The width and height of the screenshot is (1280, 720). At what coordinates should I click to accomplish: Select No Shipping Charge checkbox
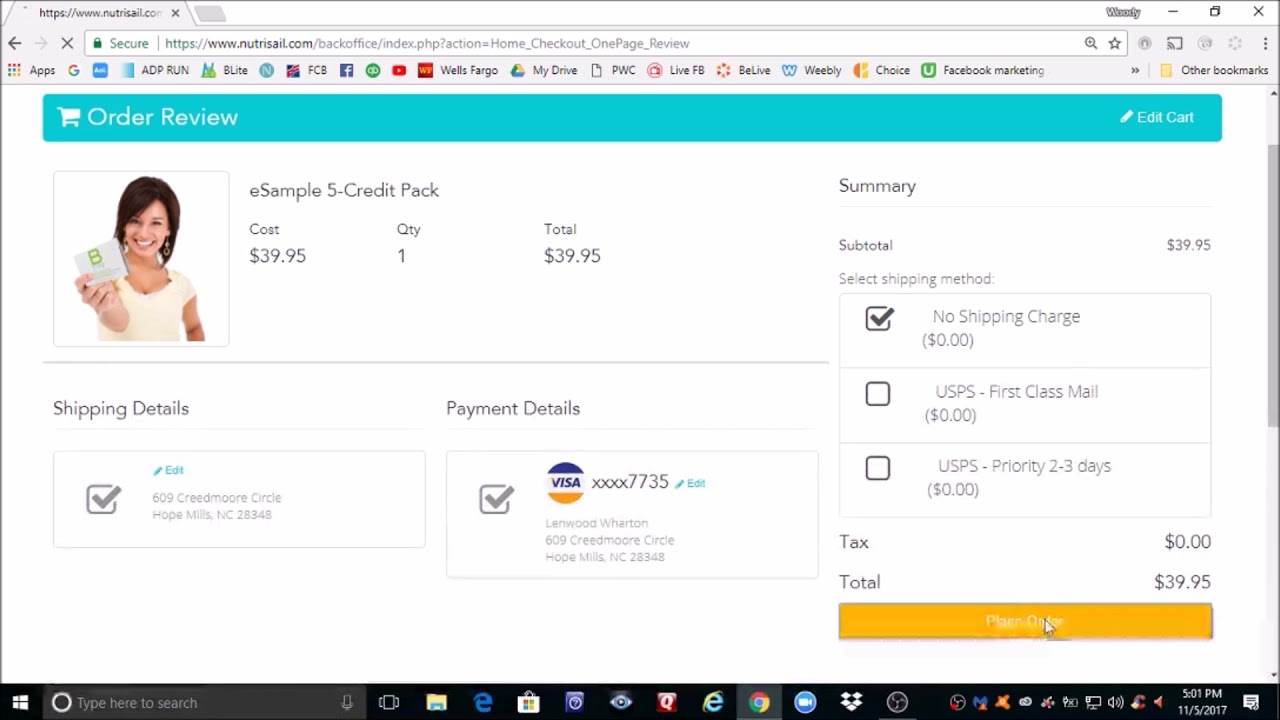(x=879, y=318)
